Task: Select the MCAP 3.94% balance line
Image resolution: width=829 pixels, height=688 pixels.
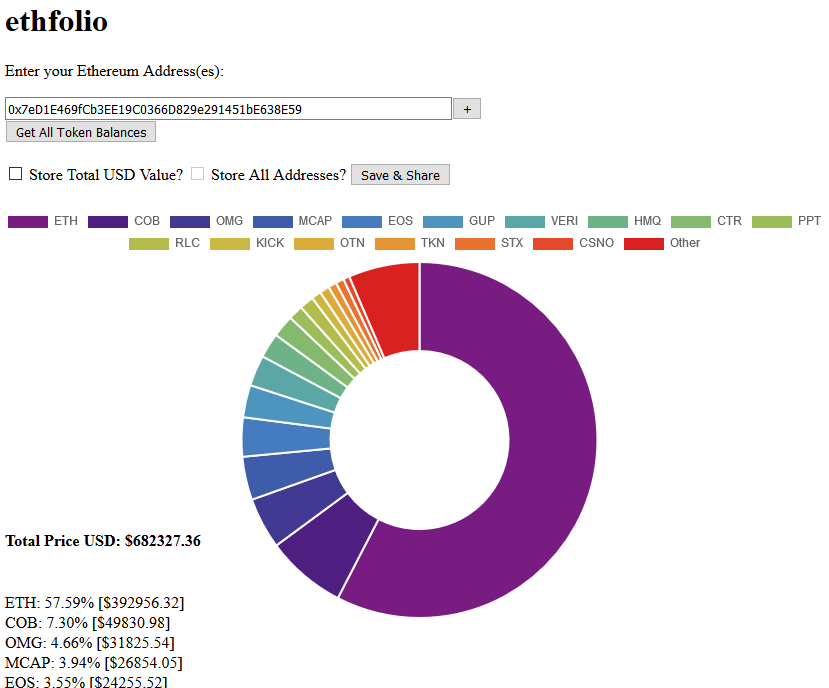Action: (94, 663)
